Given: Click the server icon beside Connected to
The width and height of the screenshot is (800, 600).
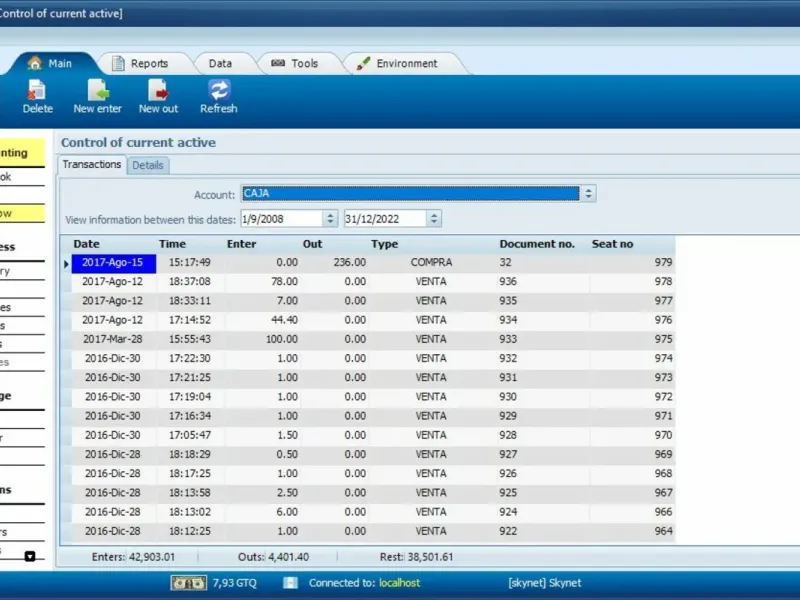Looking at the screenshot, I should point(290,583).
